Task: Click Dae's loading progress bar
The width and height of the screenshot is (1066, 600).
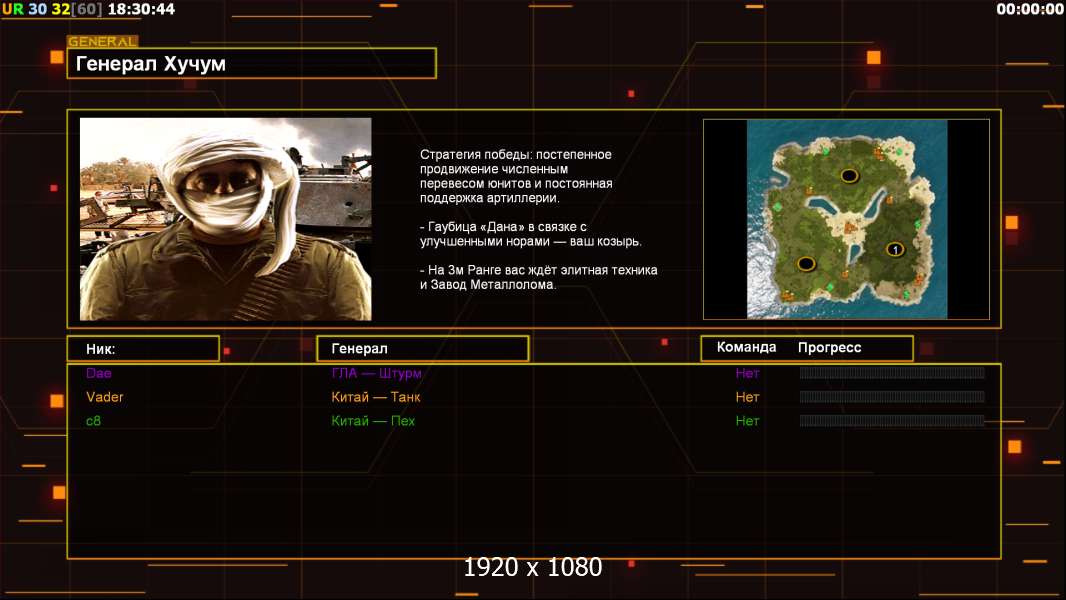Action: tap(892, 373)
